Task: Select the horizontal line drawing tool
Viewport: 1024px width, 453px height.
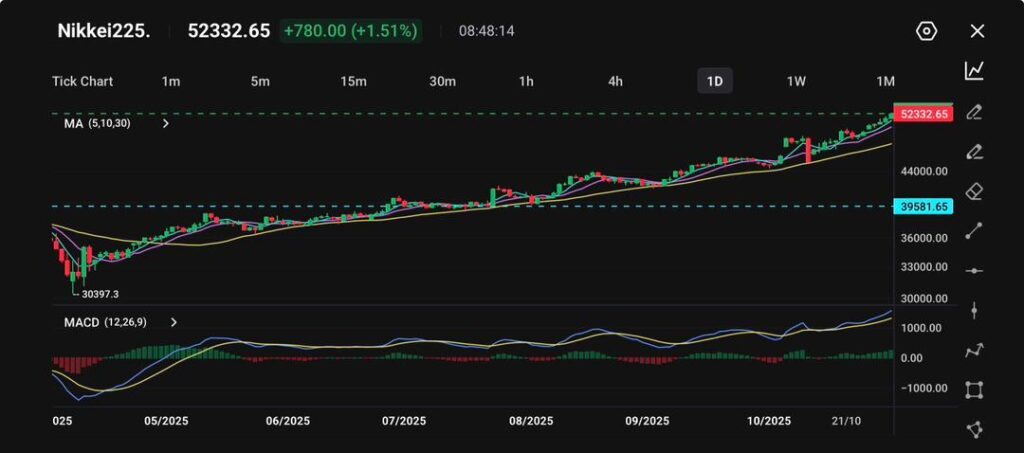Action: tap(974, 271)
